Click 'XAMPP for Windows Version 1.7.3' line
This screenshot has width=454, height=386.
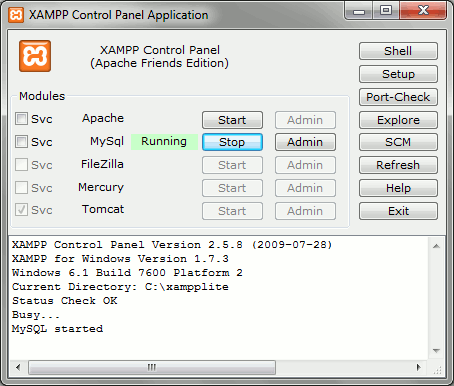coord(120,259)
